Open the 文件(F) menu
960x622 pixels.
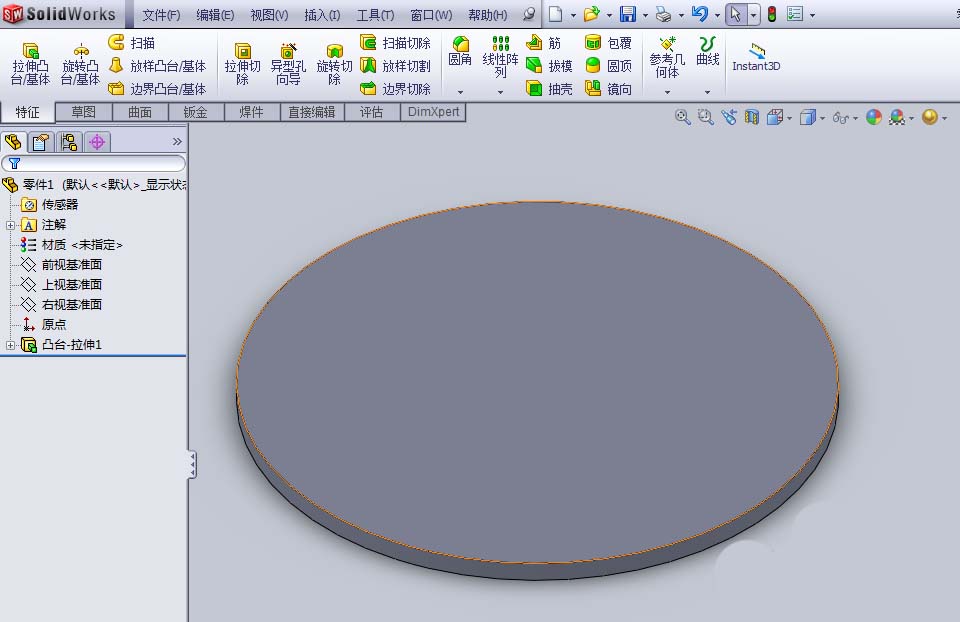point(161,15)
